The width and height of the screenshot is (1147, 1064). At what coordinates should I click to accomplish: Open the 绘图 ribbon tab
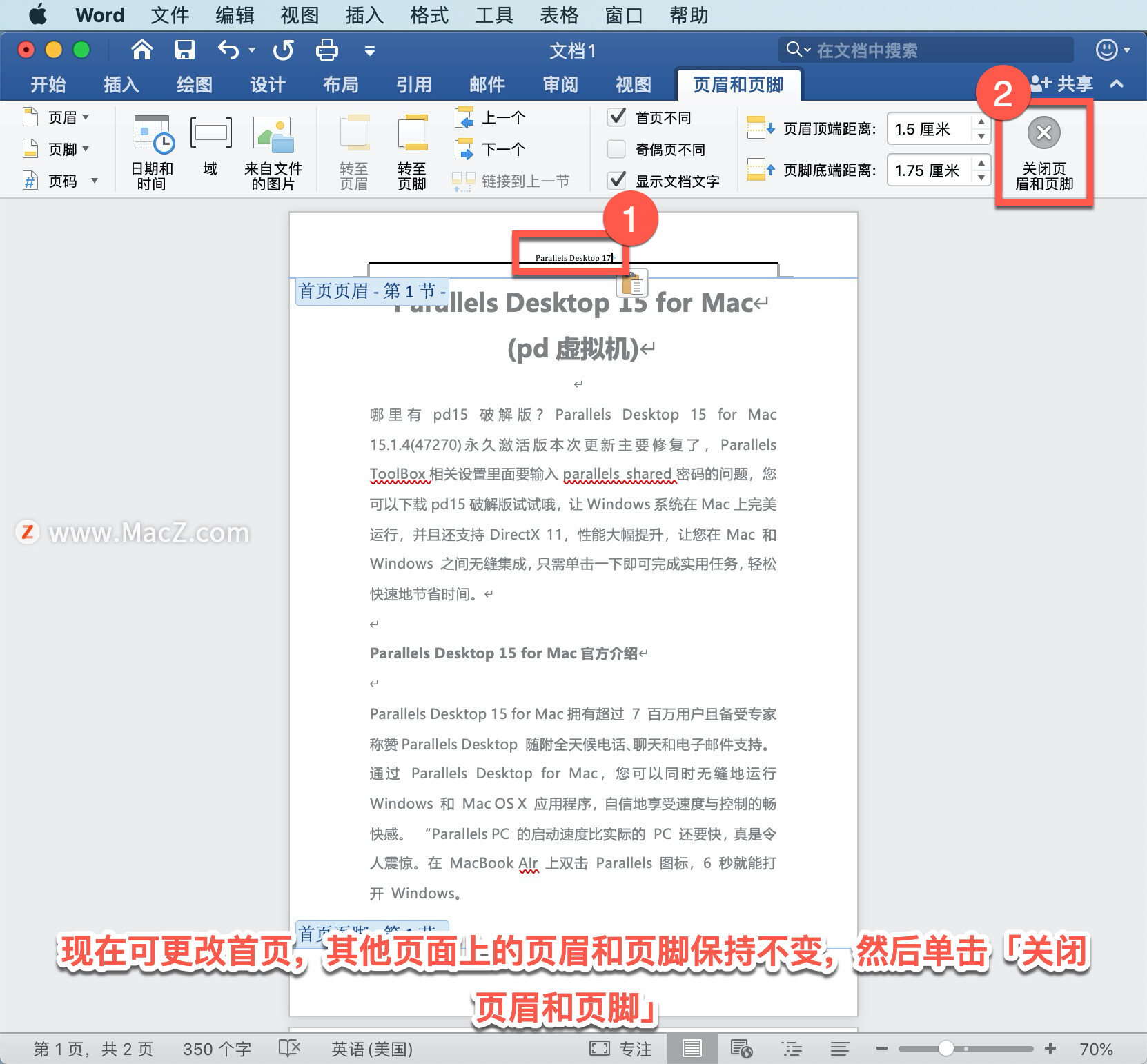[x=195, y=84]
